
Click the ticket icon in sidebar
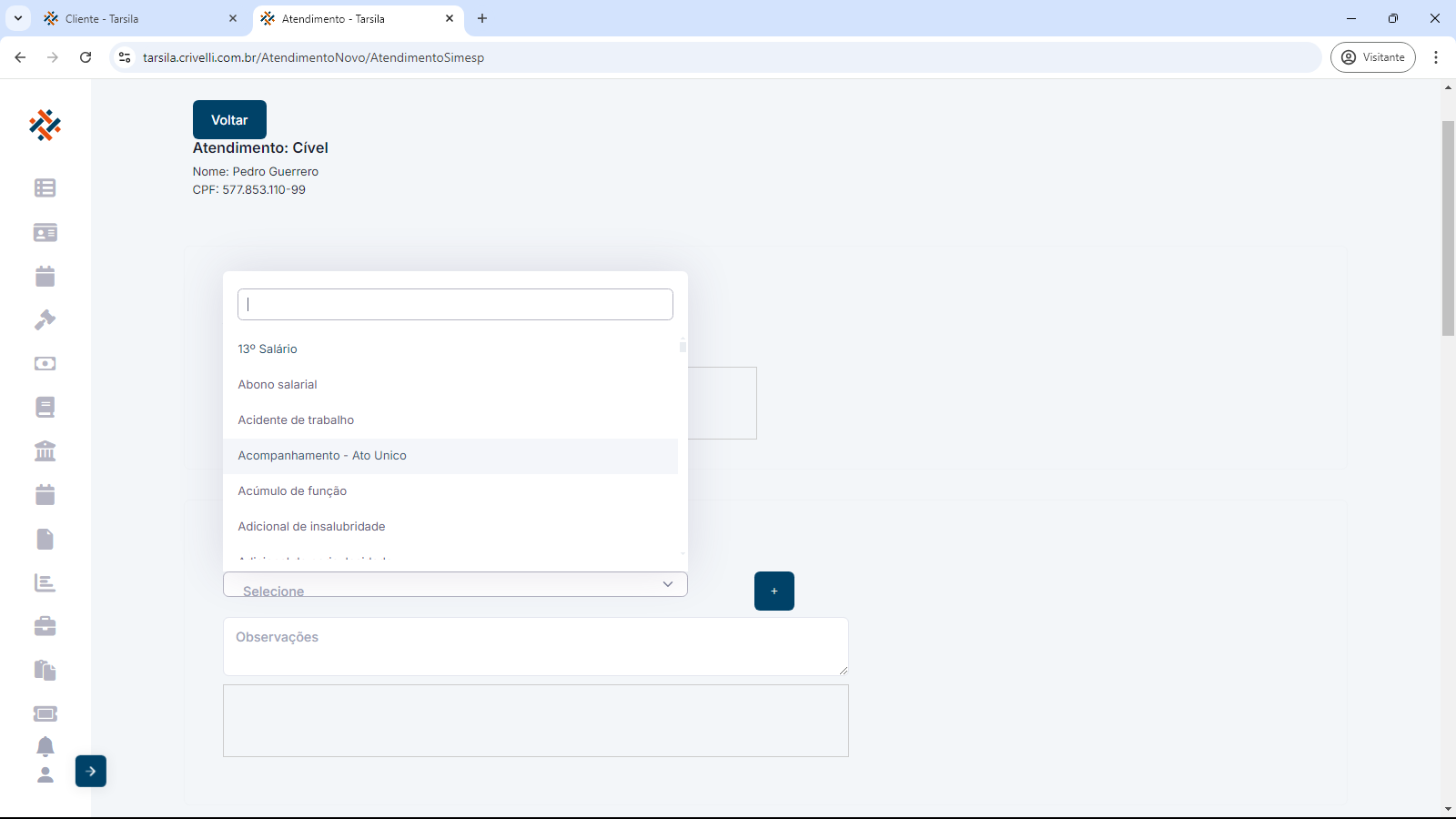coord(45,713)
